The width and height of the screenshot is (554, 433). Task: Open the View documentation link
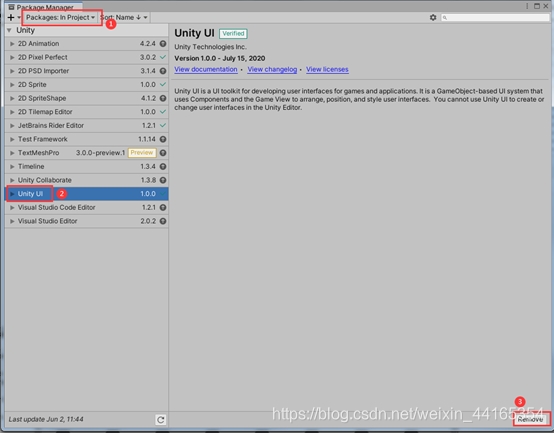point(206,70)
